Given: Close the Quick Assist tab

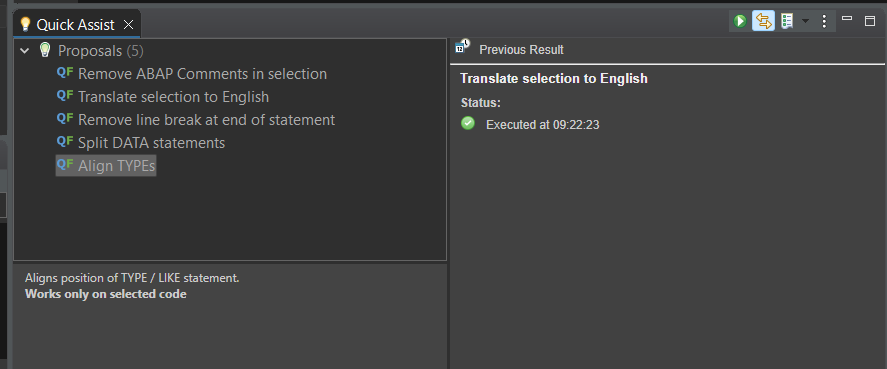Looking at the screenshot, I should click(128, 25).
